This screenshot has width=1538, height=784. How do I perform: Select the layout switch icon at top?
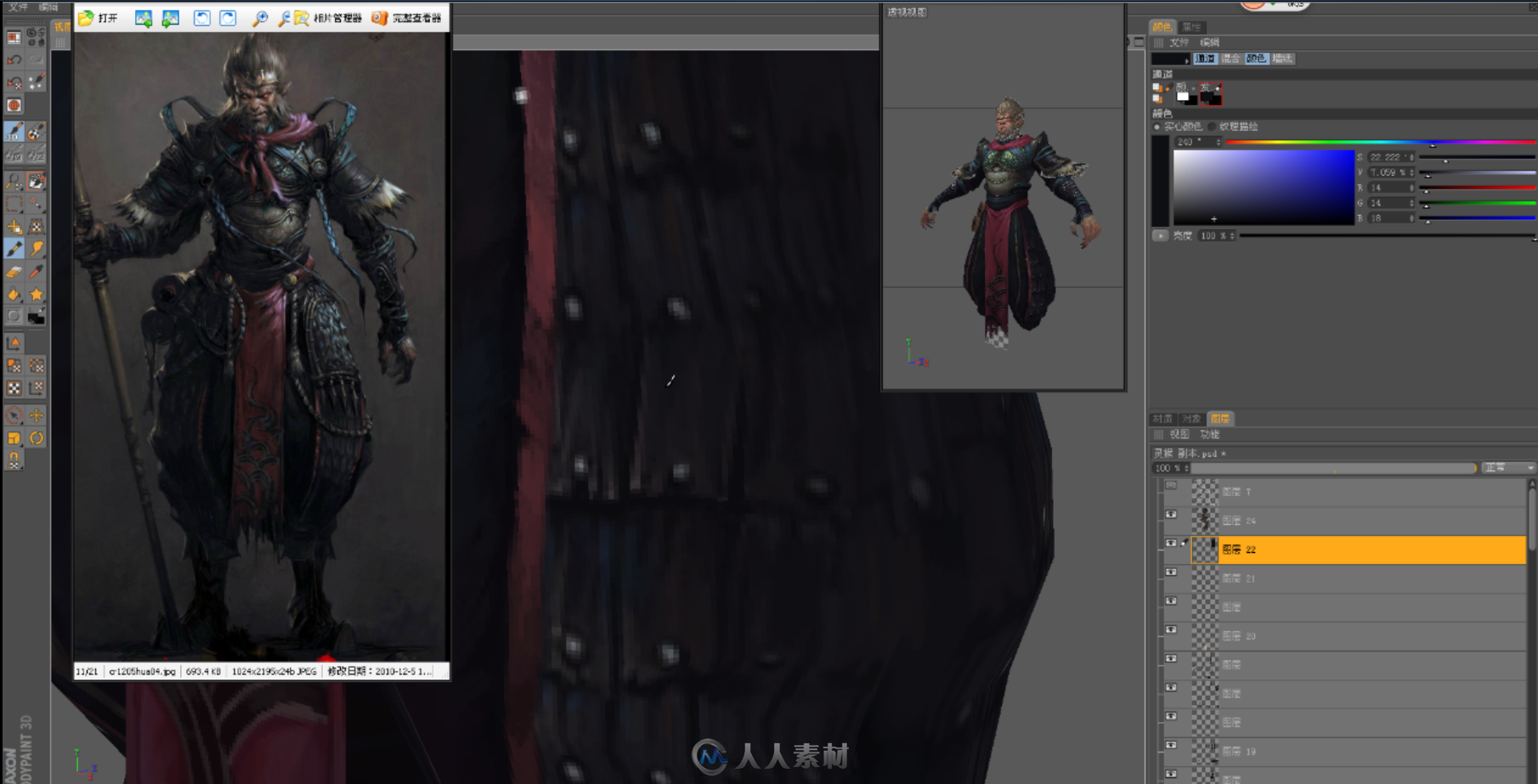coord(14,37)
